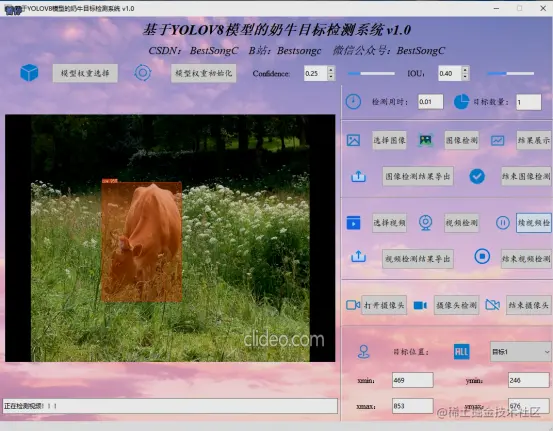The height and width of the screenshot is (432, 554).
Task: Click the 图像检测结果导出 button
Action: tap(418, 176)
